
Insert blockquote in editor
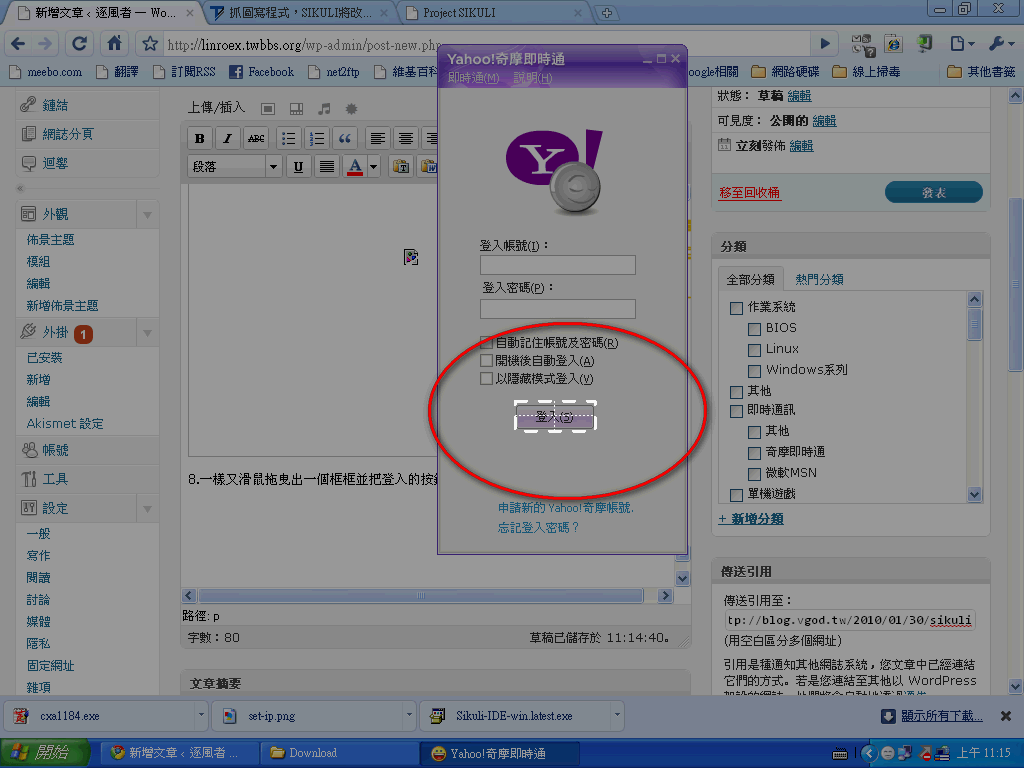click(x=345, y=138)
